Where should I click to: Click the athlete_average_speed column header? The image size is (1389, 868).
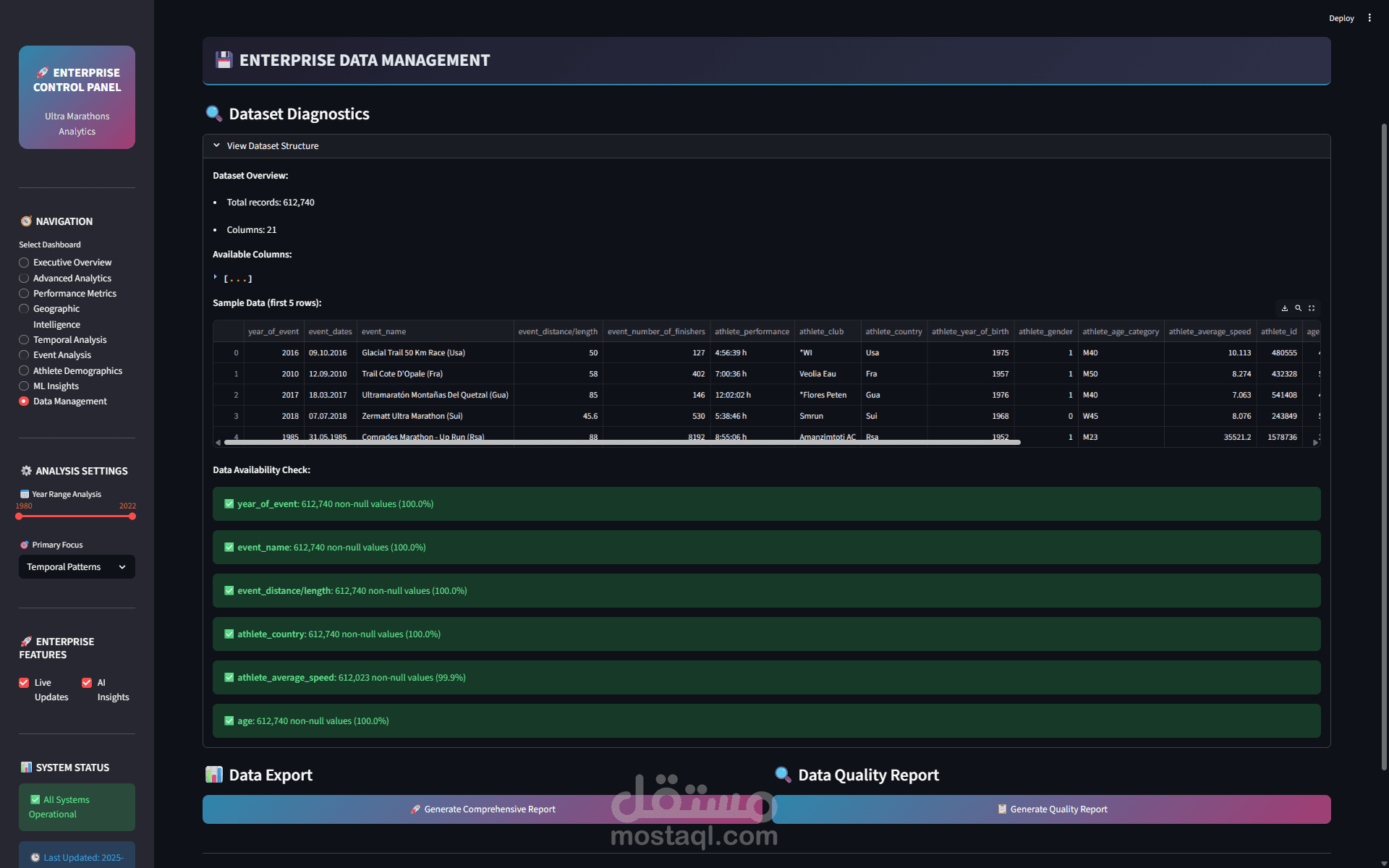point(1209,331)
